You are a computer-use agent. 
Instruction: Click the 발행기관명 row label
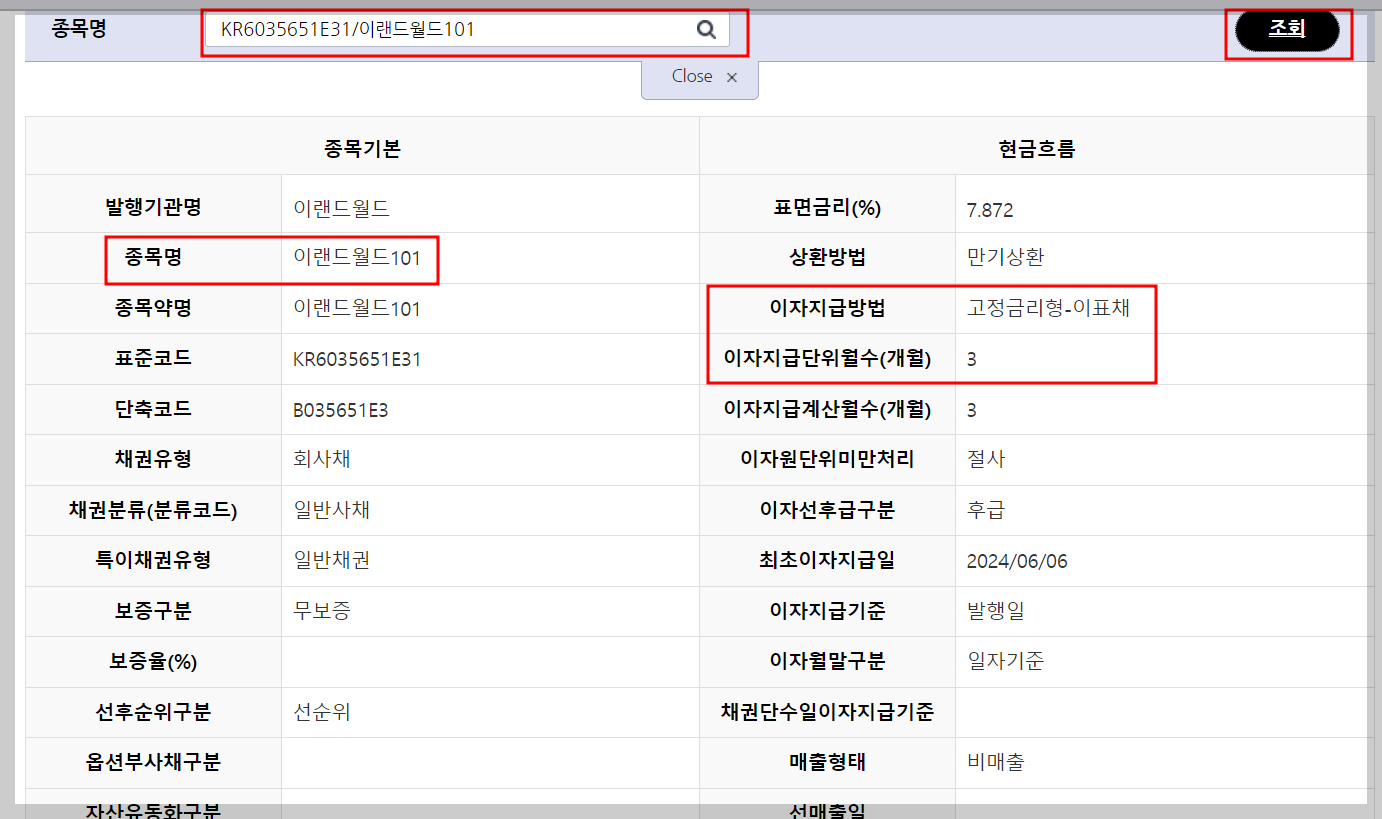click(x=153, y=207)
